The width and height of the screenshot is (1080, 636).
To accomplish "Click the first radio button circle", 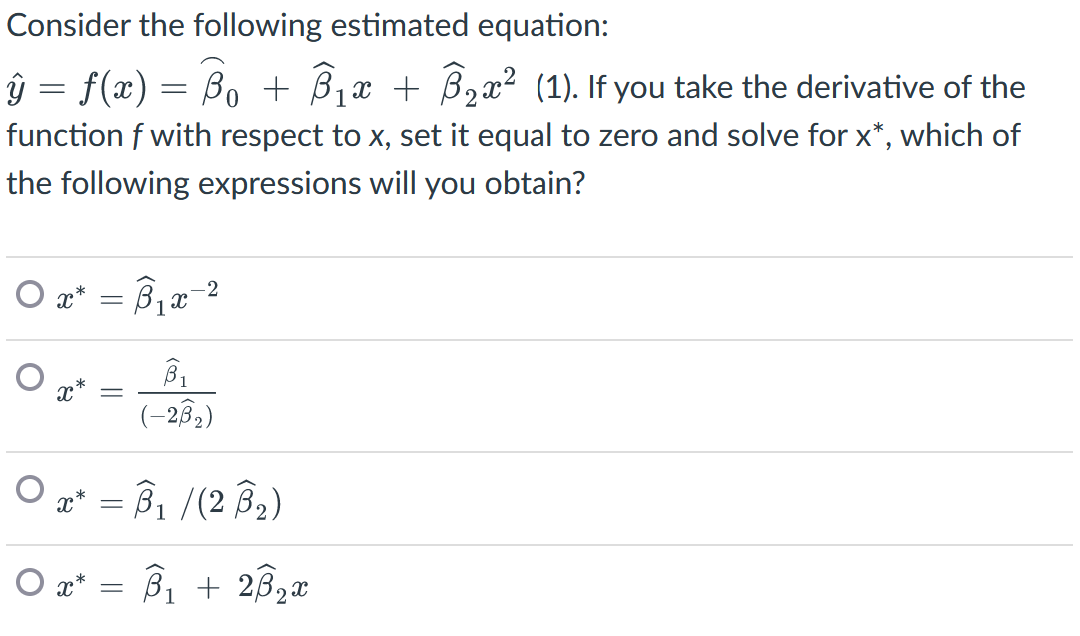I will 28,292.
